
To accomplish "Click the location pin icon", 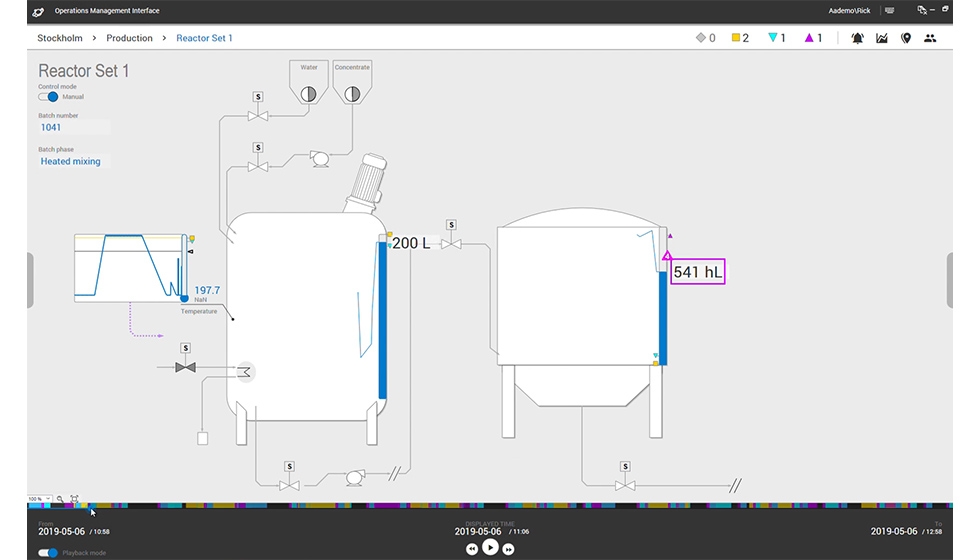I will 906,38.
